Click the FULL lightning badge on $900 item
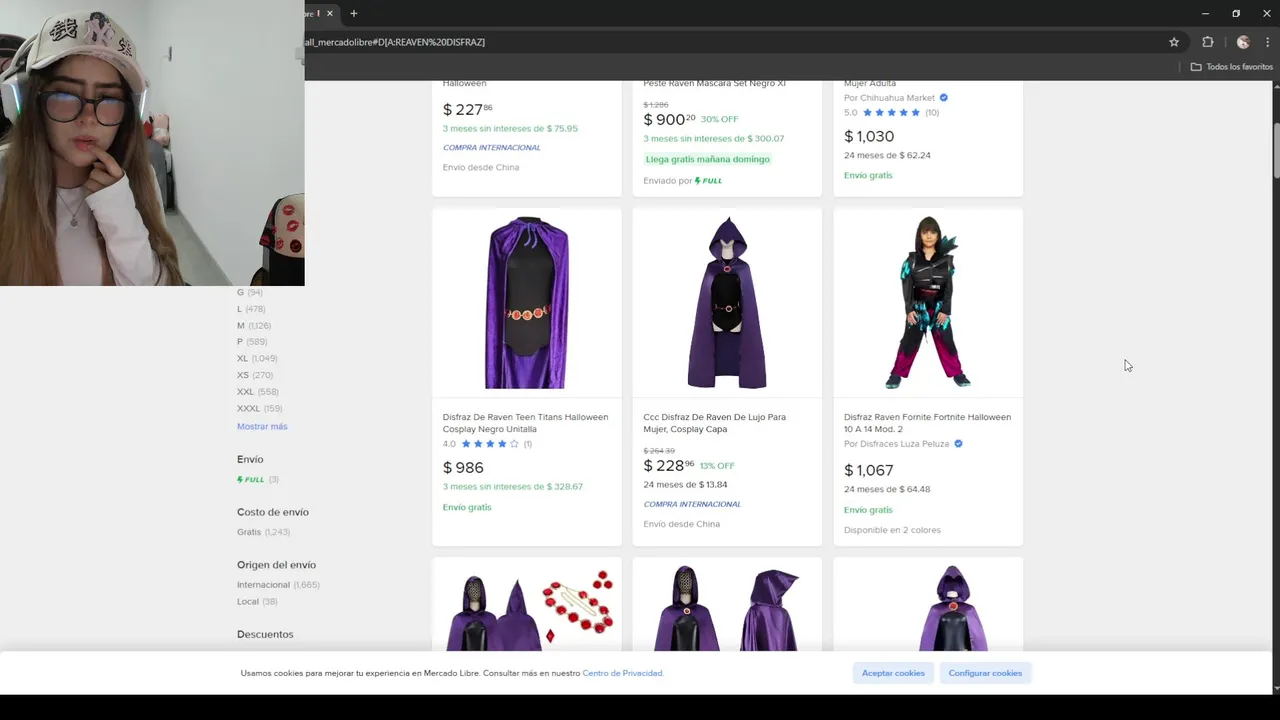1280x720 pixels. pyautogui.click(x=708, y=181)
